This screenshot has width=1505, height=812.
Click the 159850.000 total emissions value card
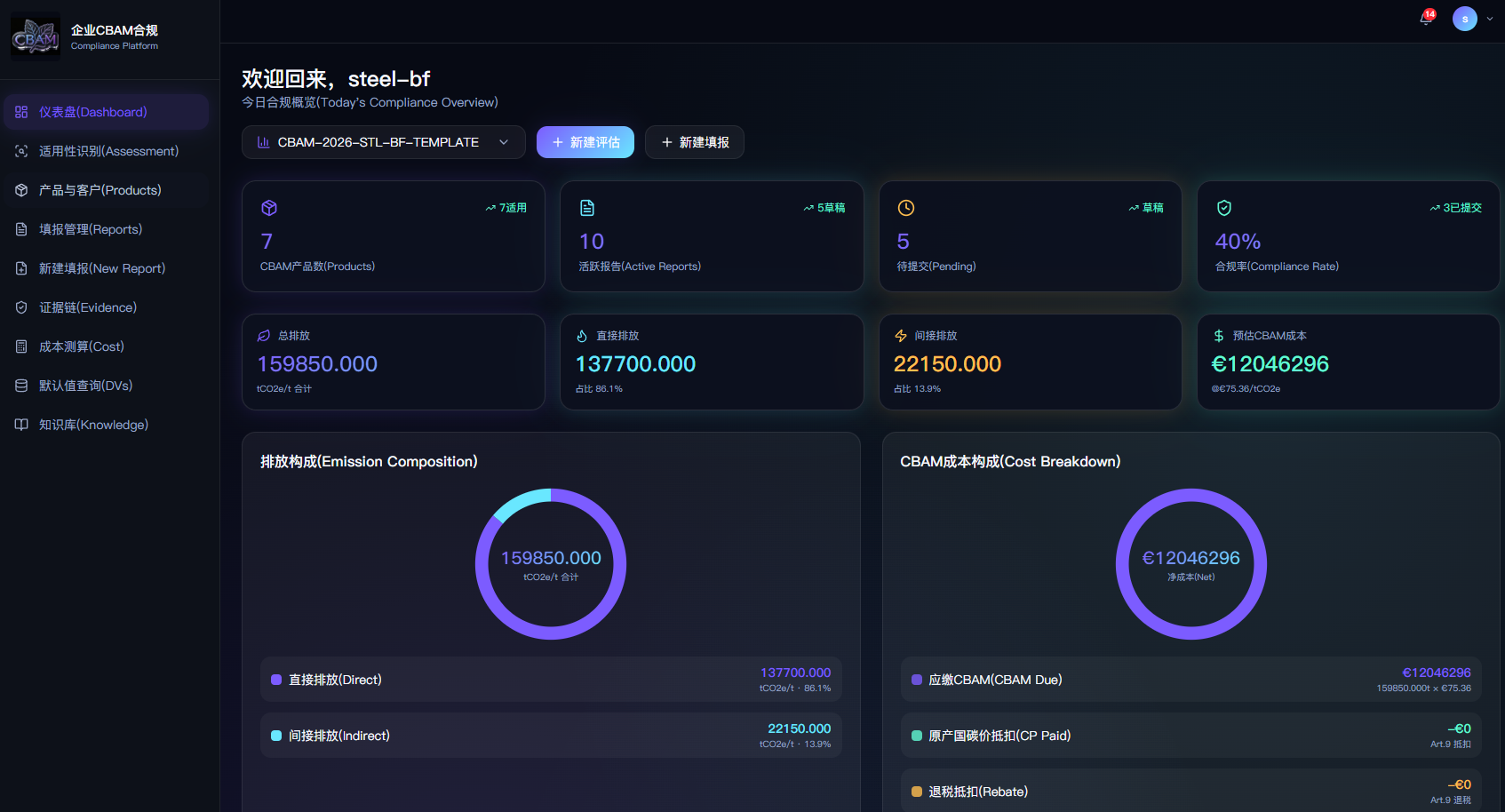(394, 362)
